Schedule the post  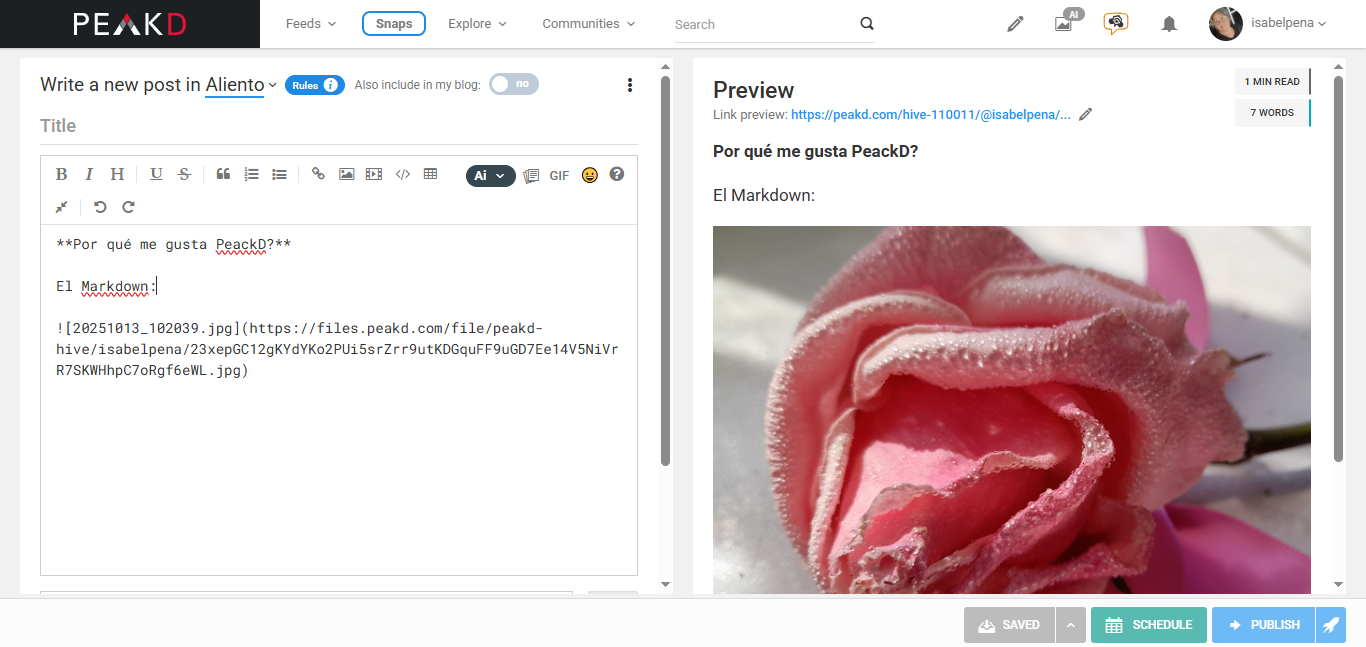coord(1149,625)
